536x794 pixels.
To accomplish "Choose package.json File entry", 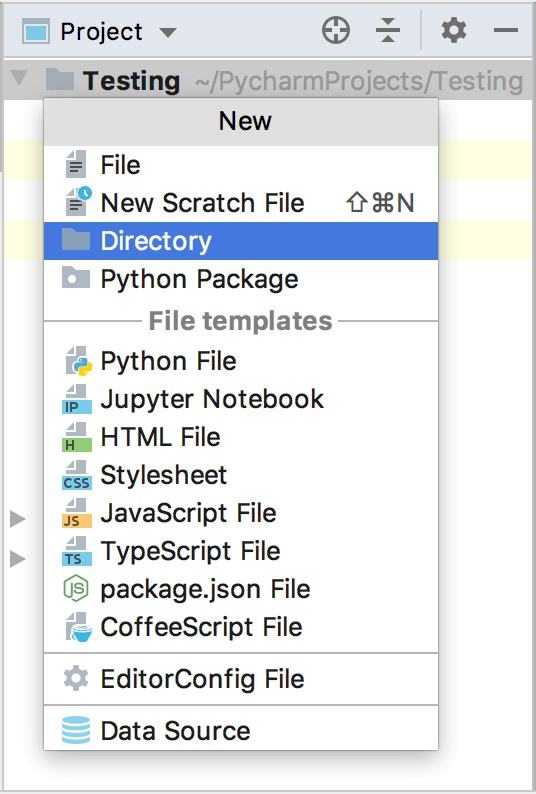I will pyautogui.click(x=241, y=589).
